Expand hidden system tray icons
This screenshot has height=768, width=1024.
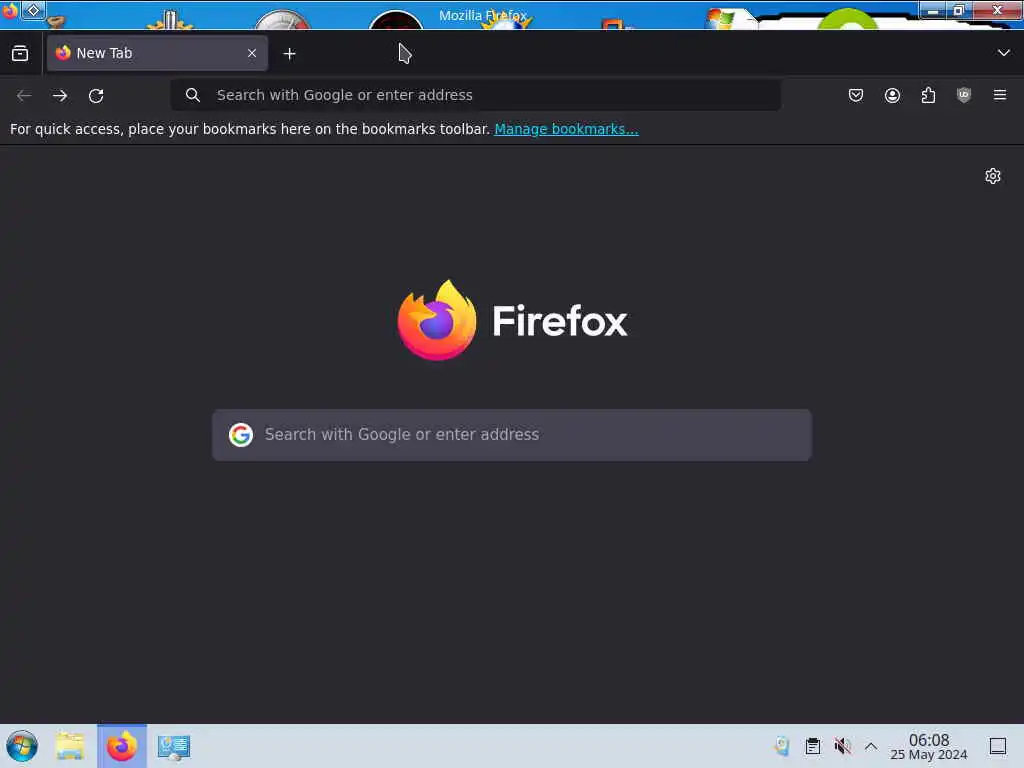pyautogui.click(x=871, y=746)
